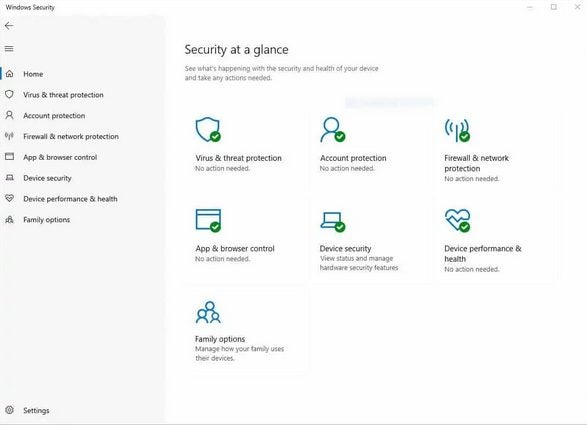
Task: Open the large Account protection person icon
Action: click(x=332, y=130)
